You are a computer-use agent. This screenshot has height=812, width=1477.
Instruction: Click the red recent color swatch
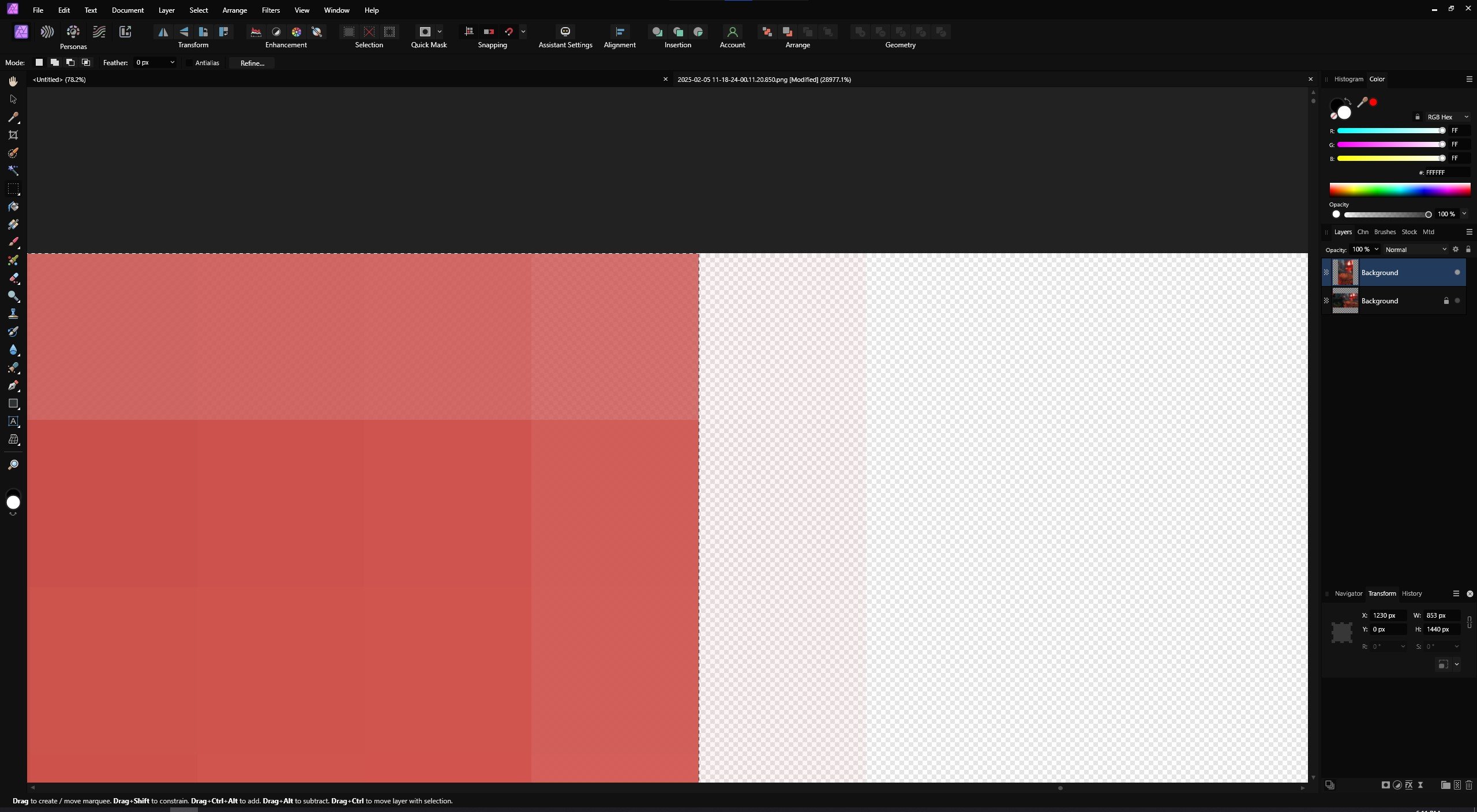click(1374, 102)
